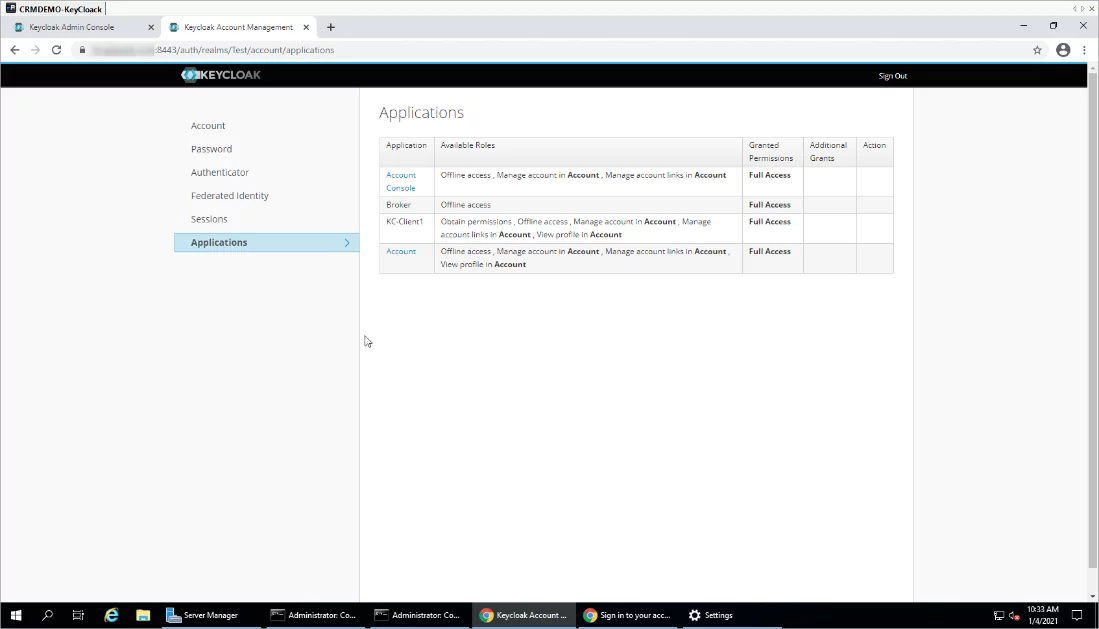Click the browser forward arrow
This screenshot has width=1099, height=629.
(35, 50)
